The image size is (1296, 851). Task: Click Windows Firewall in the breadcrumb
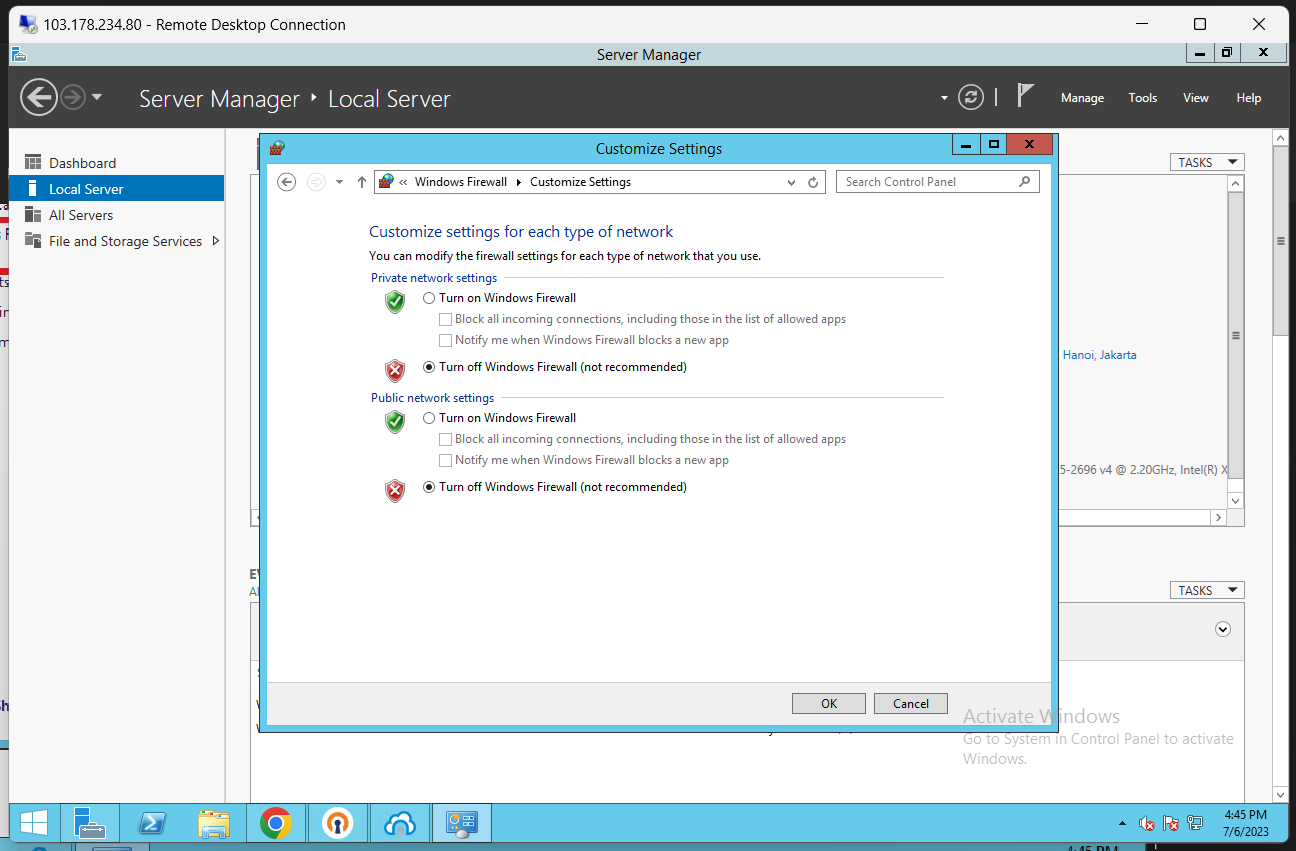point(461,182)
